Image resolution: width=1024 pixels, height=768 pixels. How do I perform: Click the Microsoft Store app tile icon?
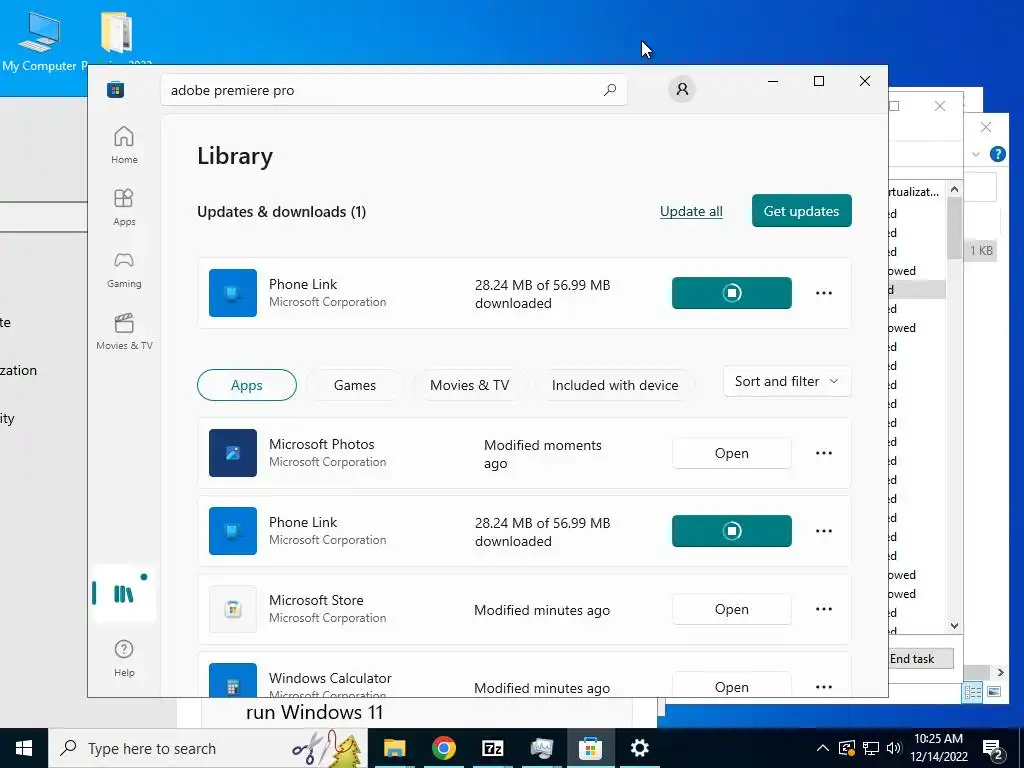pyautogui.click(x=232, y=609)
